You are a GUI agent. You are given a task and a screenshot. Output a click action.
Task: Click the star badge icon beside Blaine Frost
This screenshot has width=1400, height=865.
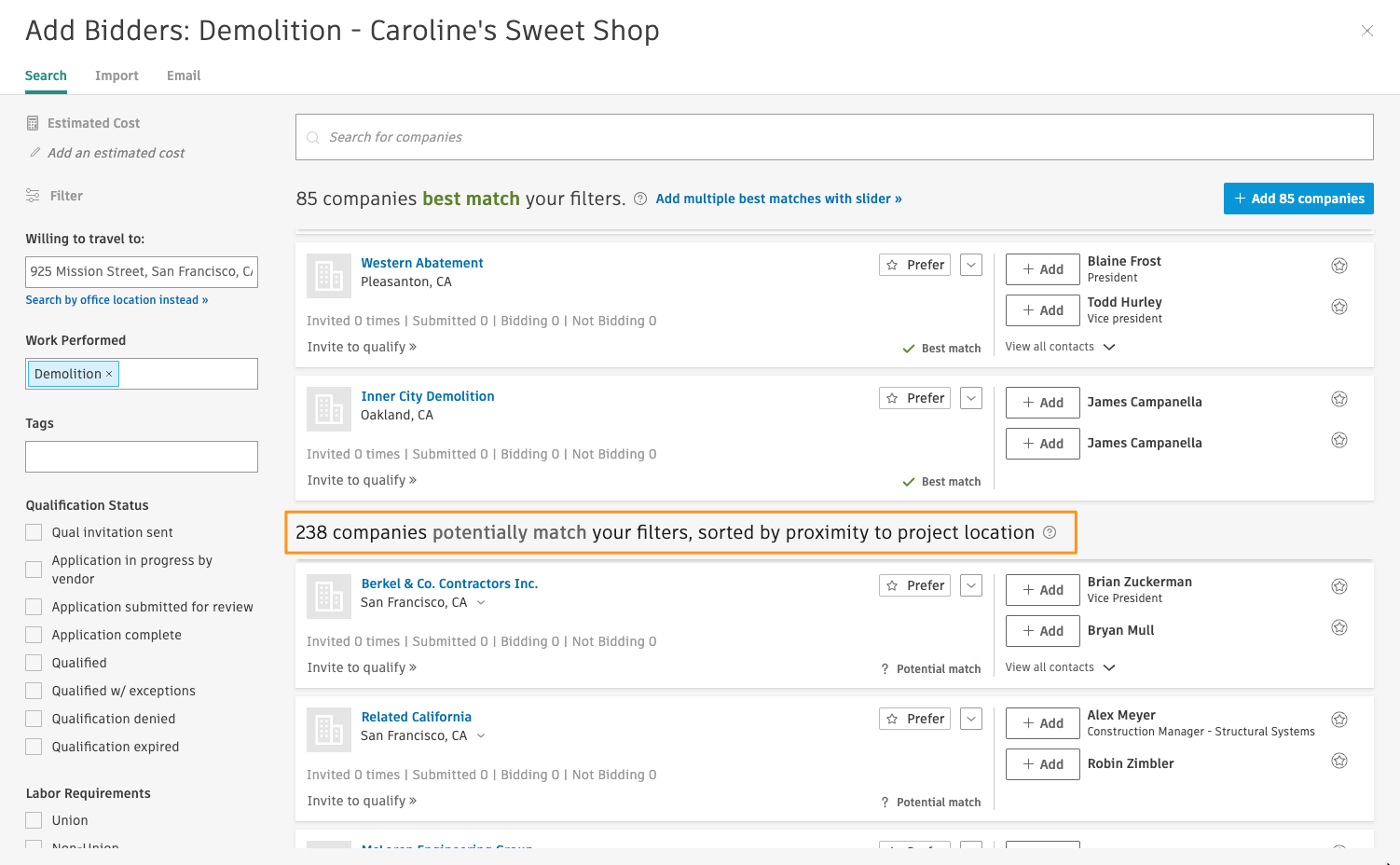tap(1338, 266)
